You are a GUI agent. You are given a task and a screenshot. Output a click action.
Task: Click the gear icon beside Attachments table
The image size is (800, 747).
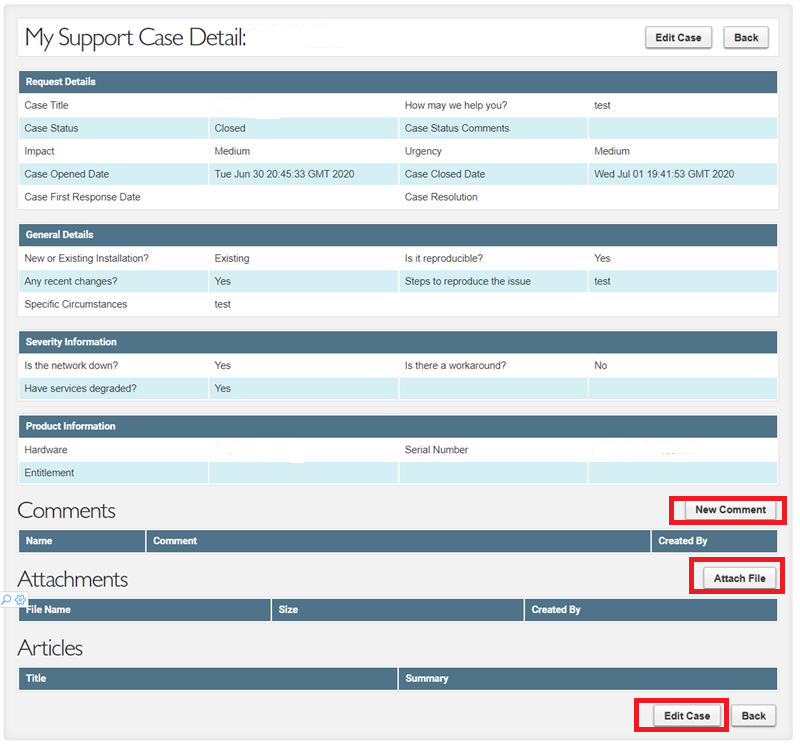(x=20, y=600)
